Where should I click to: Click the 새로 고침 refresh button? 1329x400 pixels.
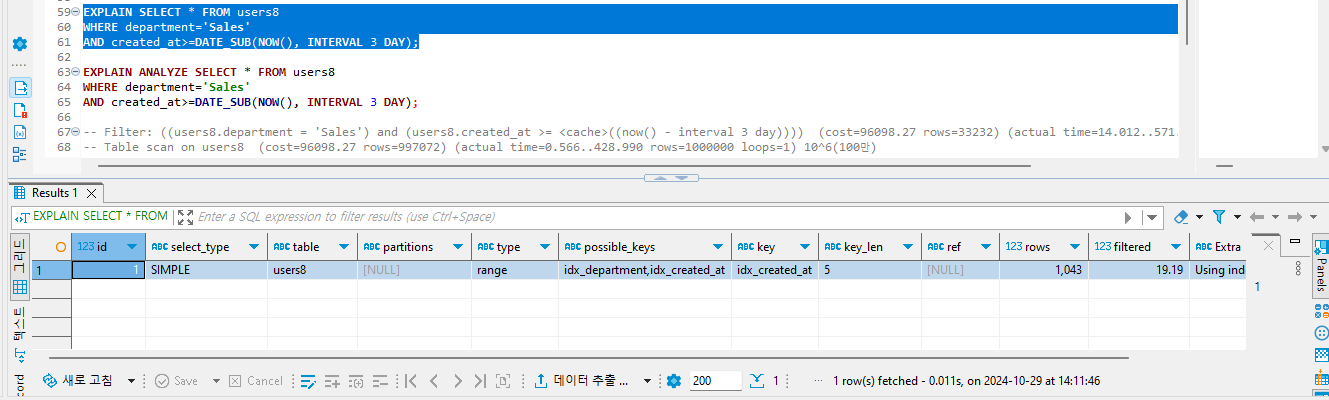point(79,381)
